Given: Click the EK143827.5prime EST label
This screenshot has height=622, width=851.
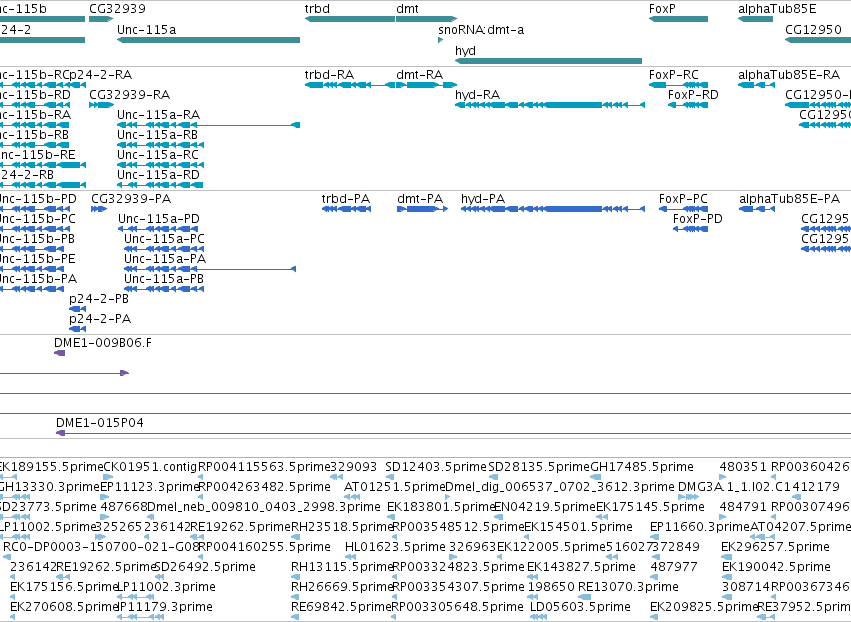Looking at the screenshot, I should [581, 567].
